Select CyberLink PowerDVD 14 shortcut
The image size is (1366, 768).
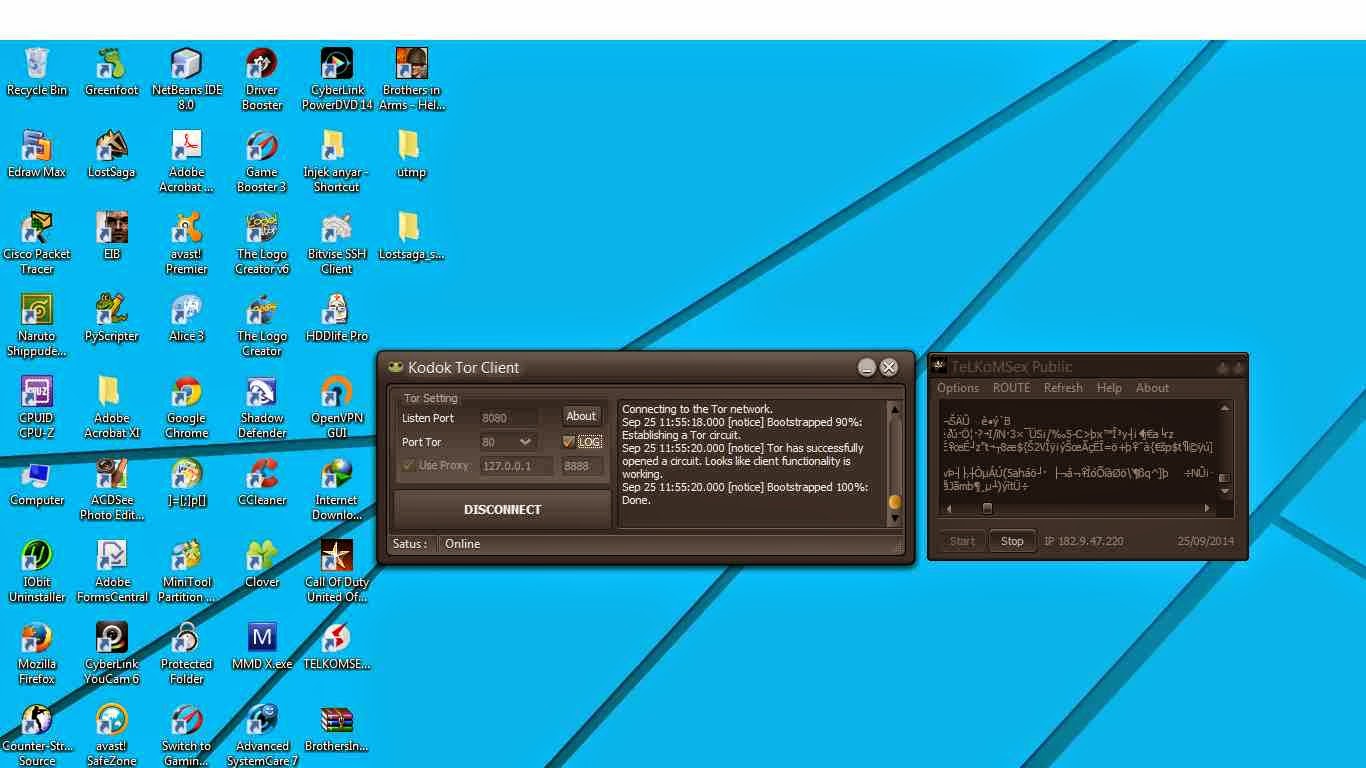pyautogui.click(x=337, y=79)
